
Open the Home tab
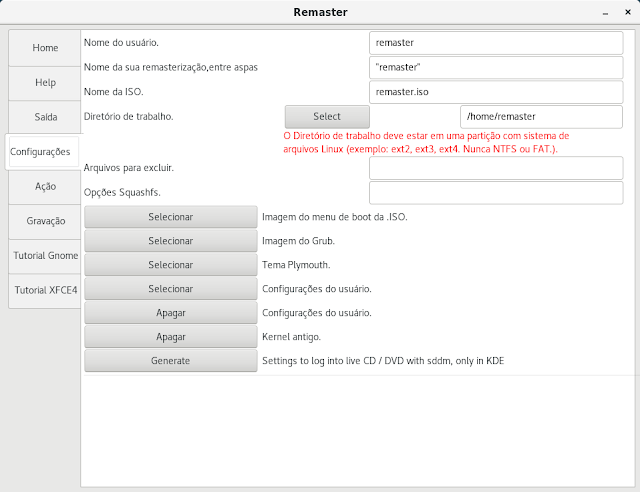pos(45,48)
